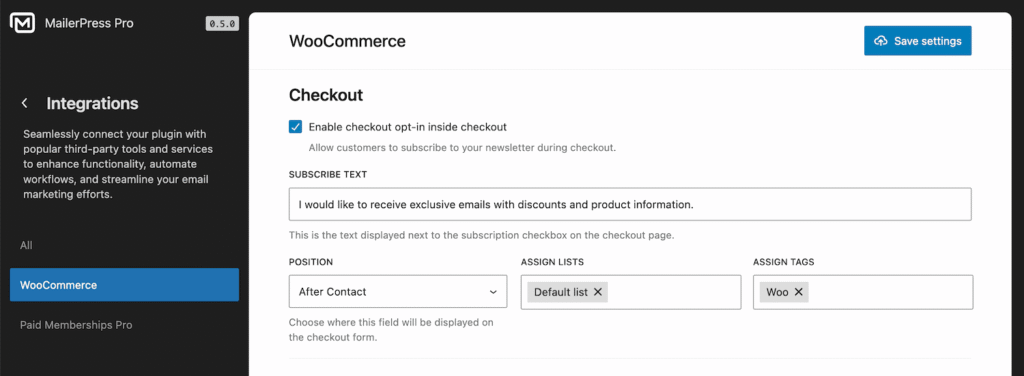The height and width of the screenshot is (376, 1024).
Task: Click the Integrations heading
Action: pyautogui.click(x=93, y=103)
